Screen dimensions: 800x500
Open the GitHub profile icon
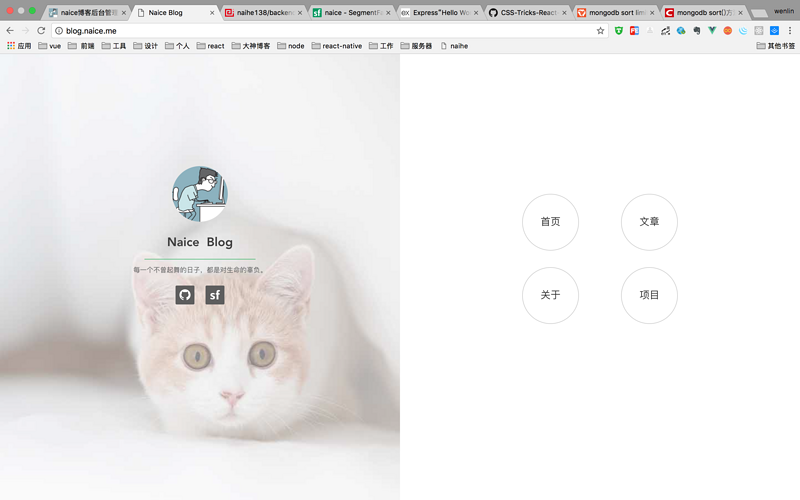coord(185,295)
